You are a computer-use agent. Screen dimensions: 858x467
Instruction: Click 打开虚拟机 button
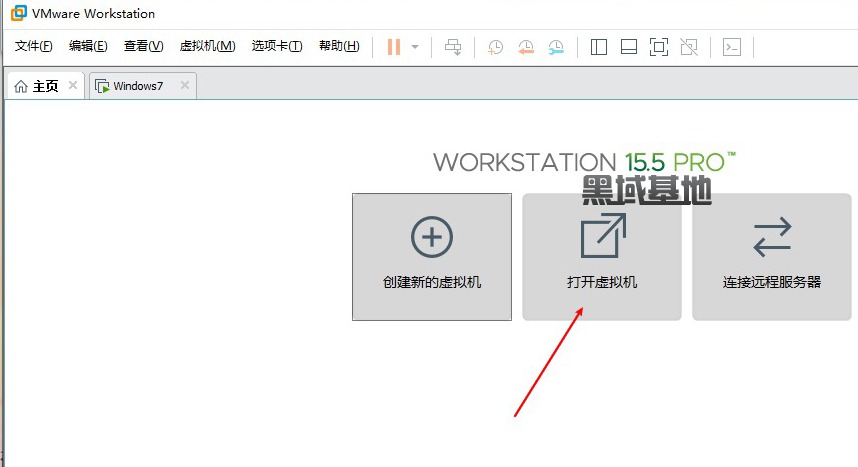click(602, 257)
